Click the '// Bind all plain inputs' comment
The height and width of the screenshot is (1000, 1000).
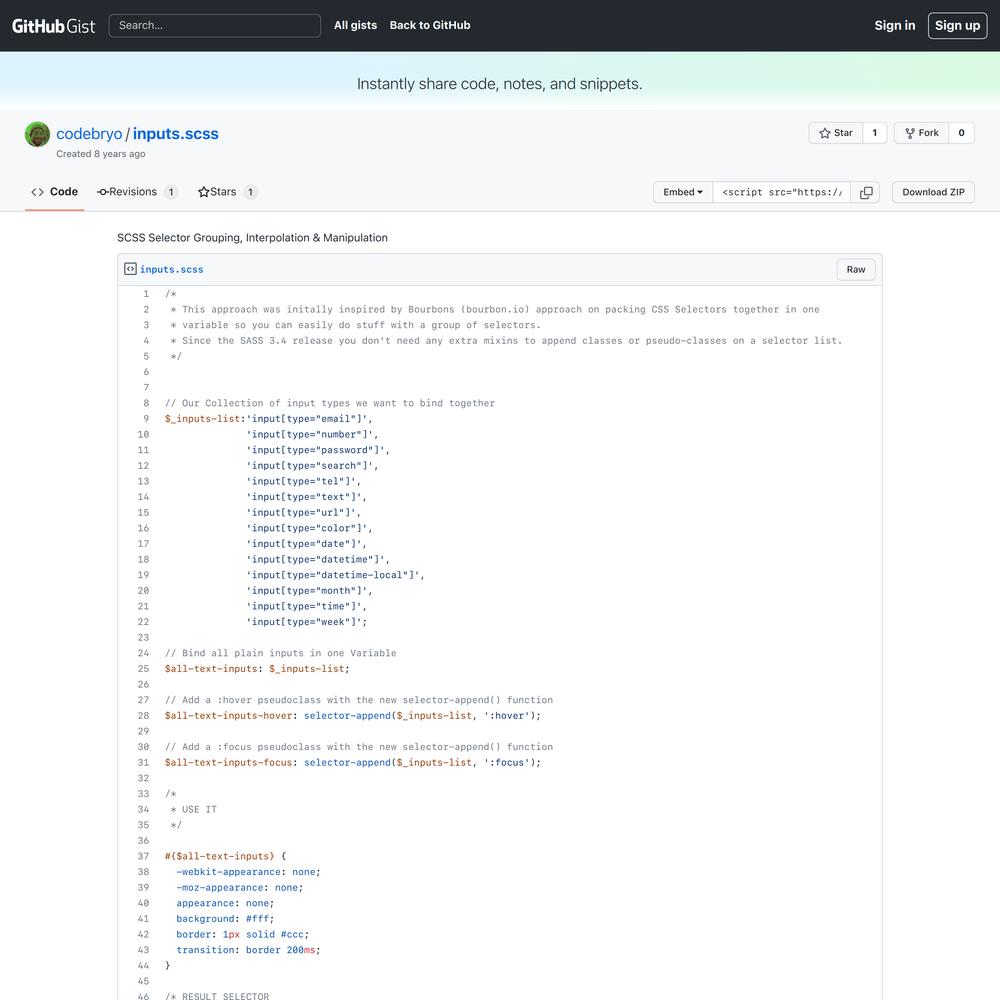(x=281, y=654)
